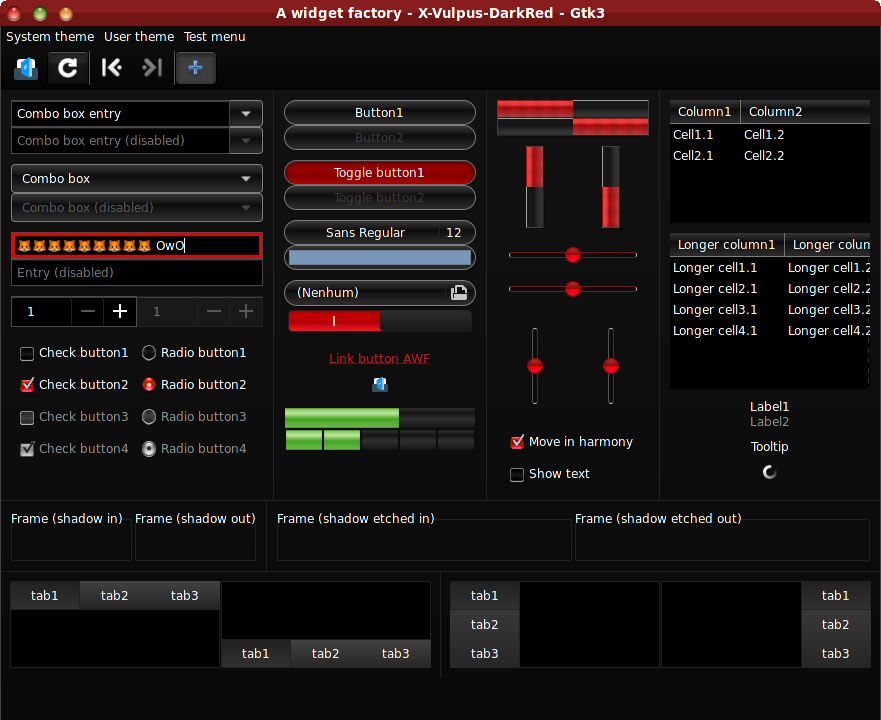Switch to tab2 in top-tabs notebook
The height and width of the screenshot is (720, 881).
pyautogui.click(x=114, y=596)
